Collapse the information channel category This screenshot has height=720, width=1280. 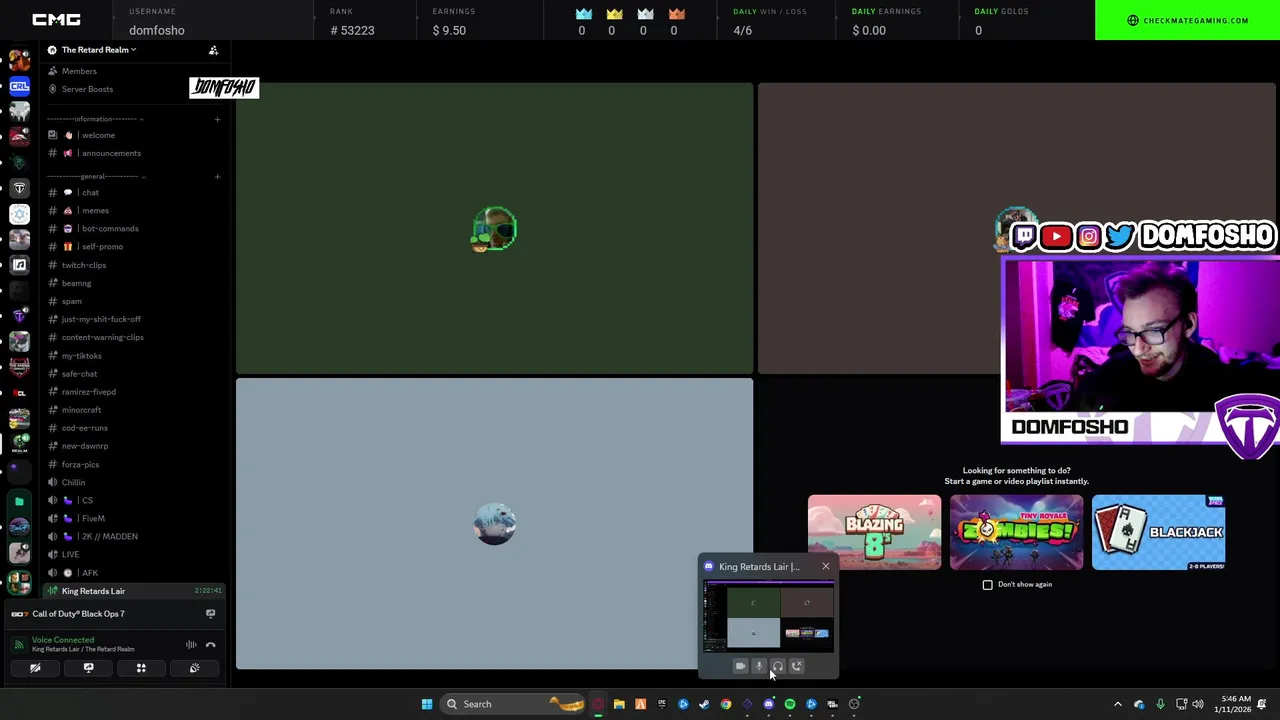pyautogui.click(x=95, y=119)
